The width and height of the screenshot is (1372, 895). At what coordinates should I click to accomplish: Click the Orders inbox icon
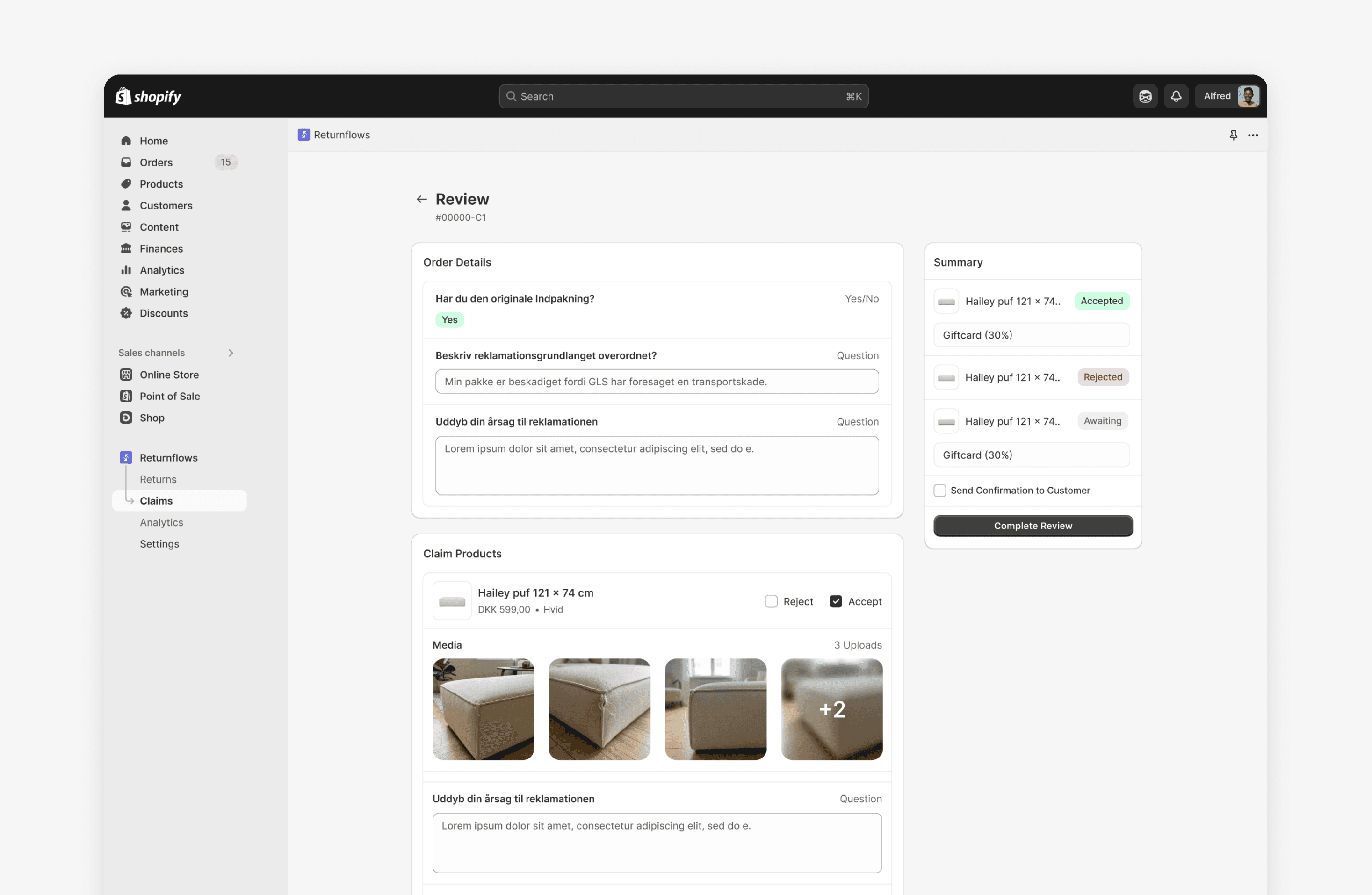(x=126, y=162)
